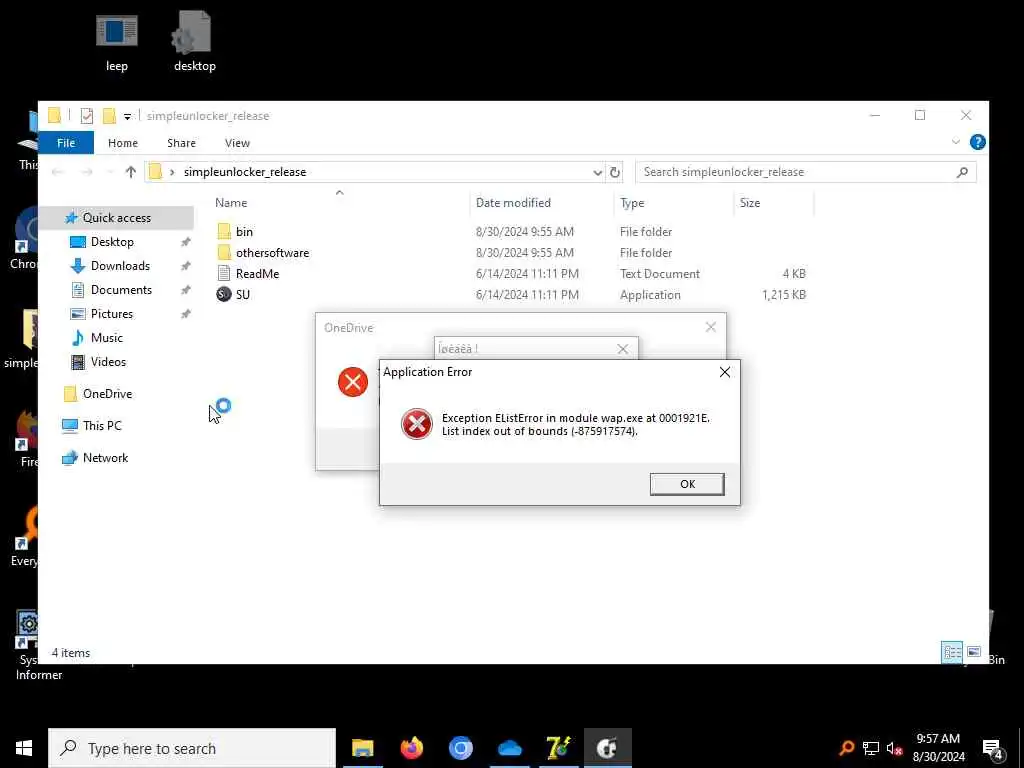Click the 1,215 KB size value
The height and width of the screenshot is (768, 1024).
784,295
